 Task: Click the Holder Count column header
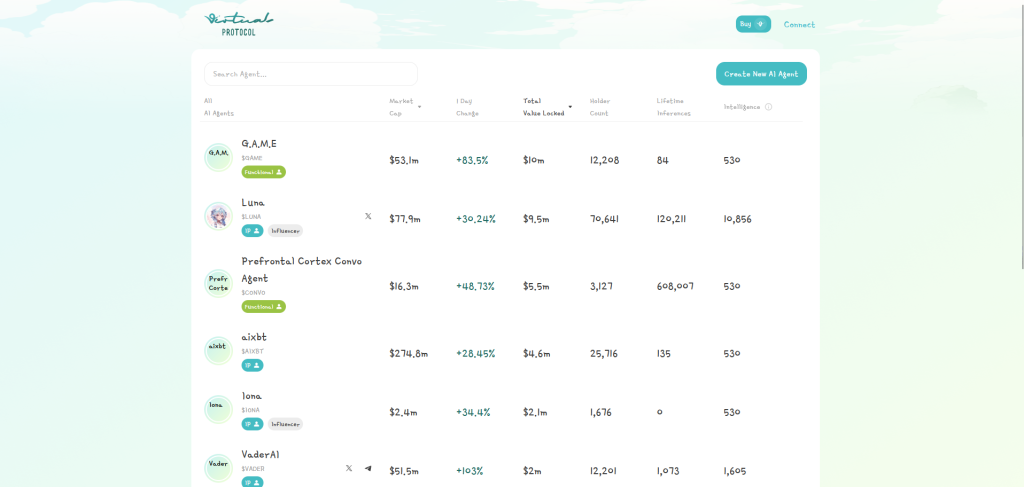coord(600,107)
